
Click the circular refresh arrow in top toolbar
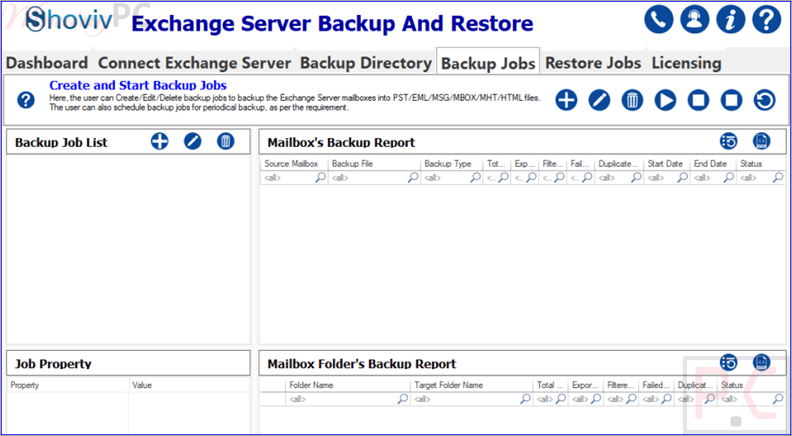coord(765,100)
